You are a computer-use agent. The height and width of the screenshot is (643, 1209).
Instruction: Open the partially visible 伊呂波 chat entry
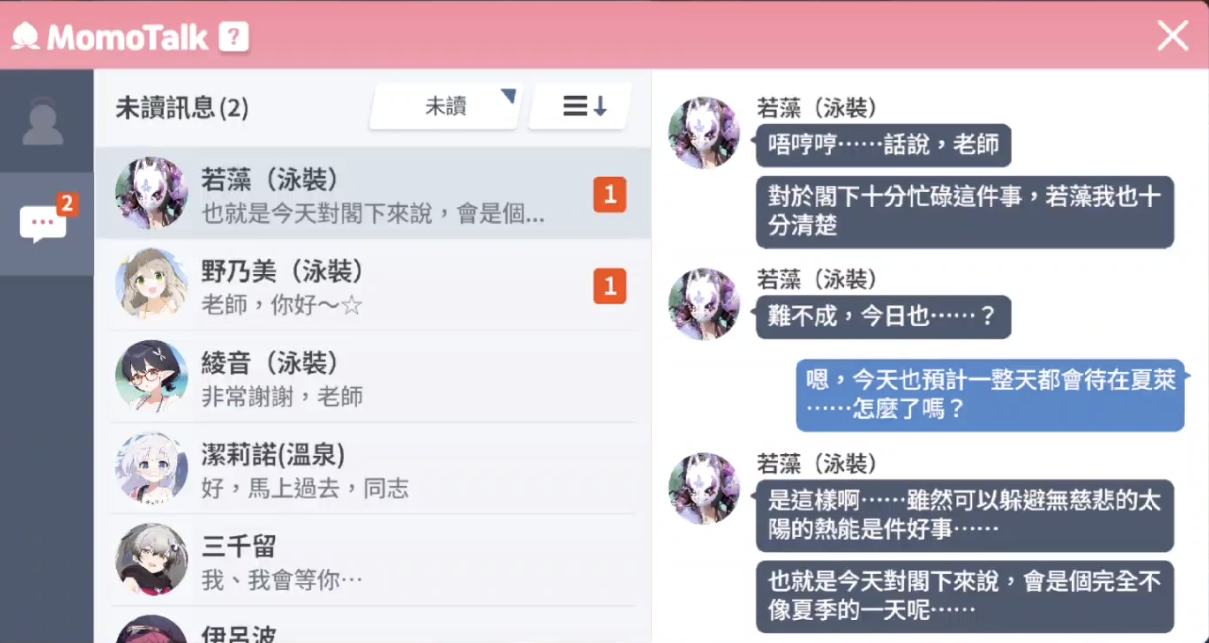coord(372,626)
